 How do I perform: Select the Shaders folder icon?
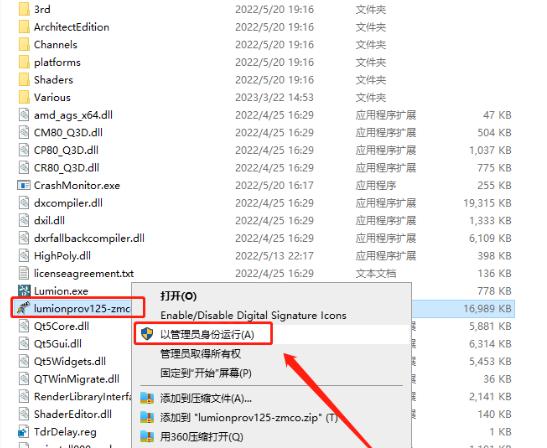click(24, 80)
